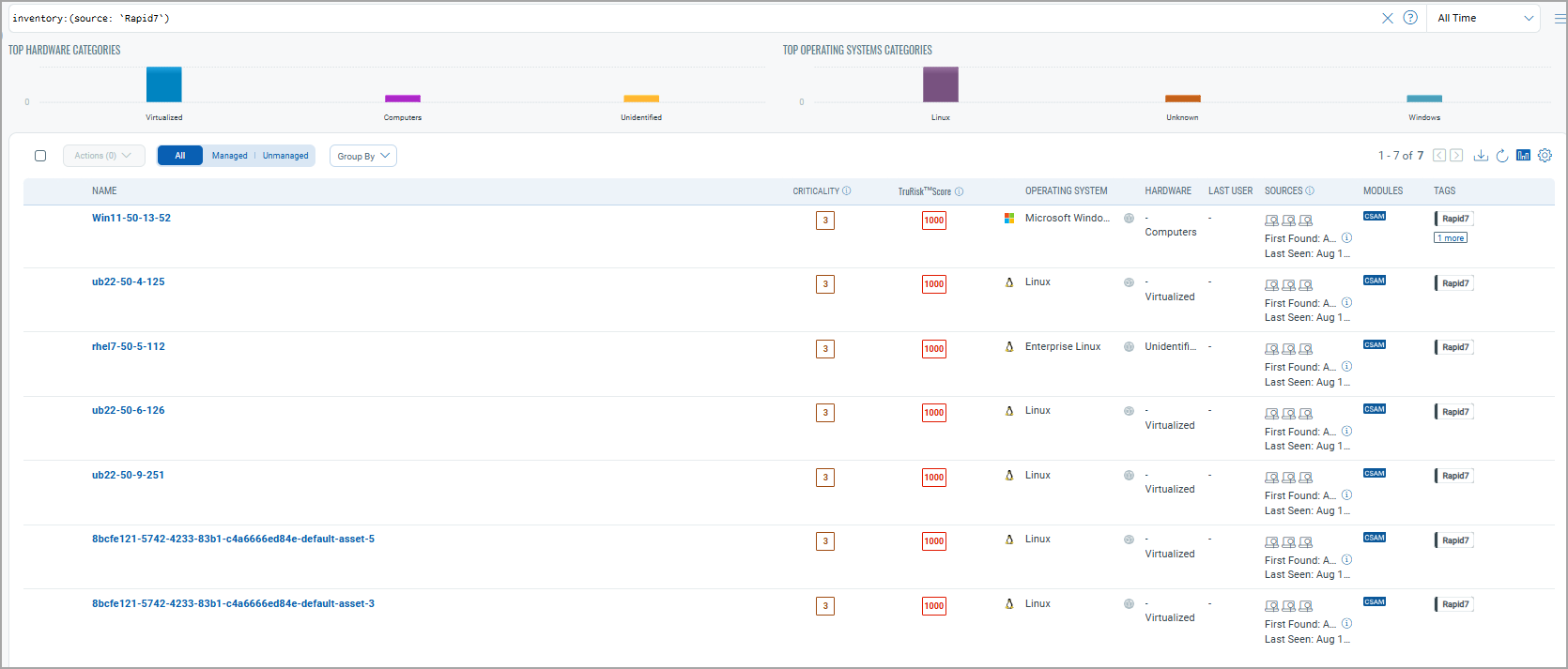Open the table settings gear
Image resolution: width=1568 pixels, height=669 pixels.
click(1545, 156)
